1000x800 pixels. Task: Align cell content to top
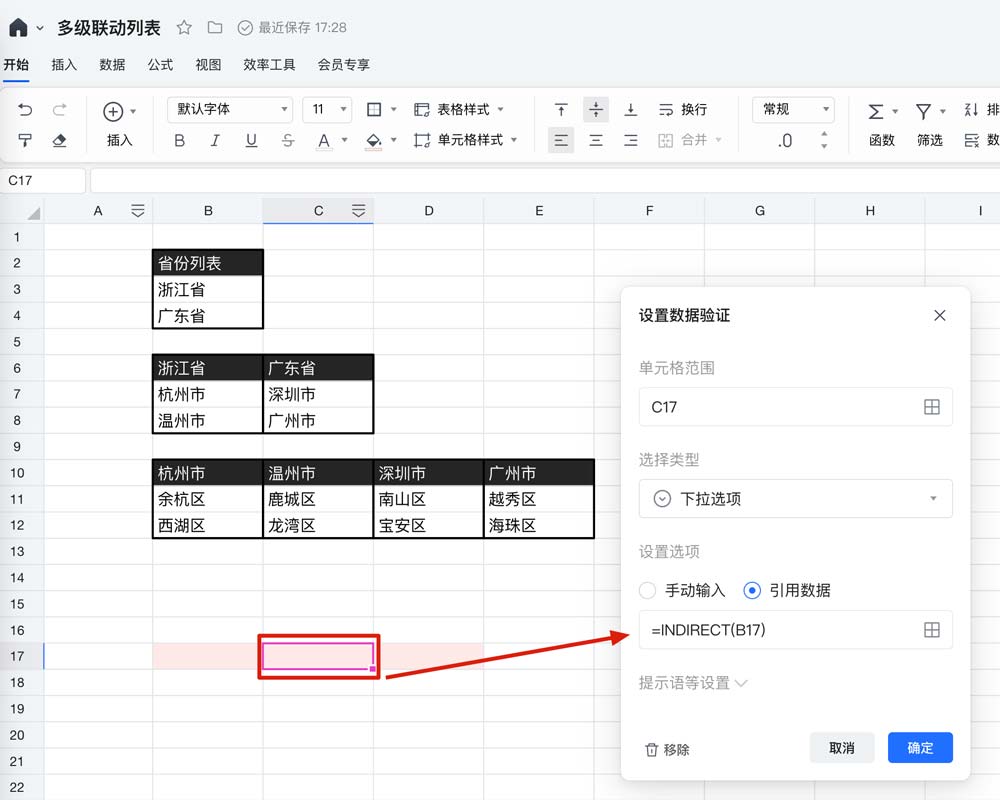pos(562,110)
